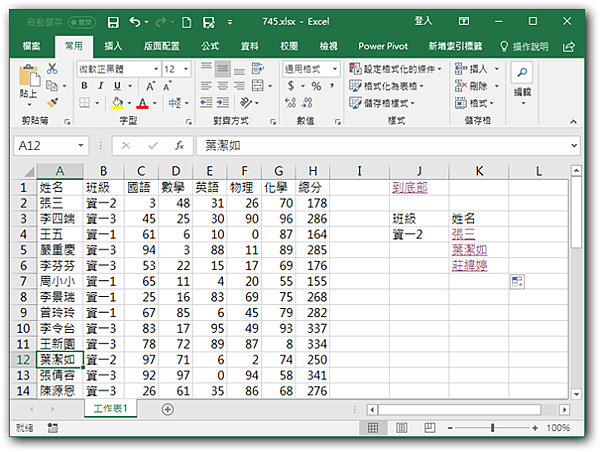The image size is (600, 452).
Task: Increase decimal places
Action: tap(290, 103)
